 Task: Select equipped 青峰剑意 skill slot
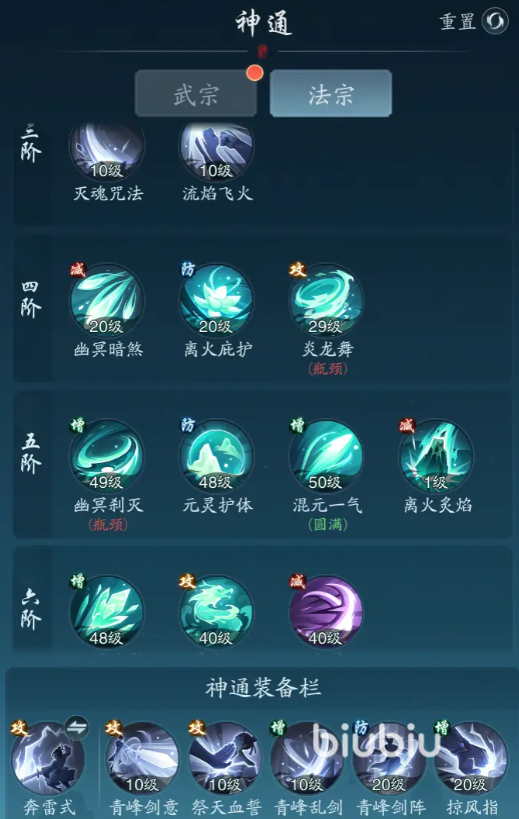pyautogui.click(x=142, y=758)
